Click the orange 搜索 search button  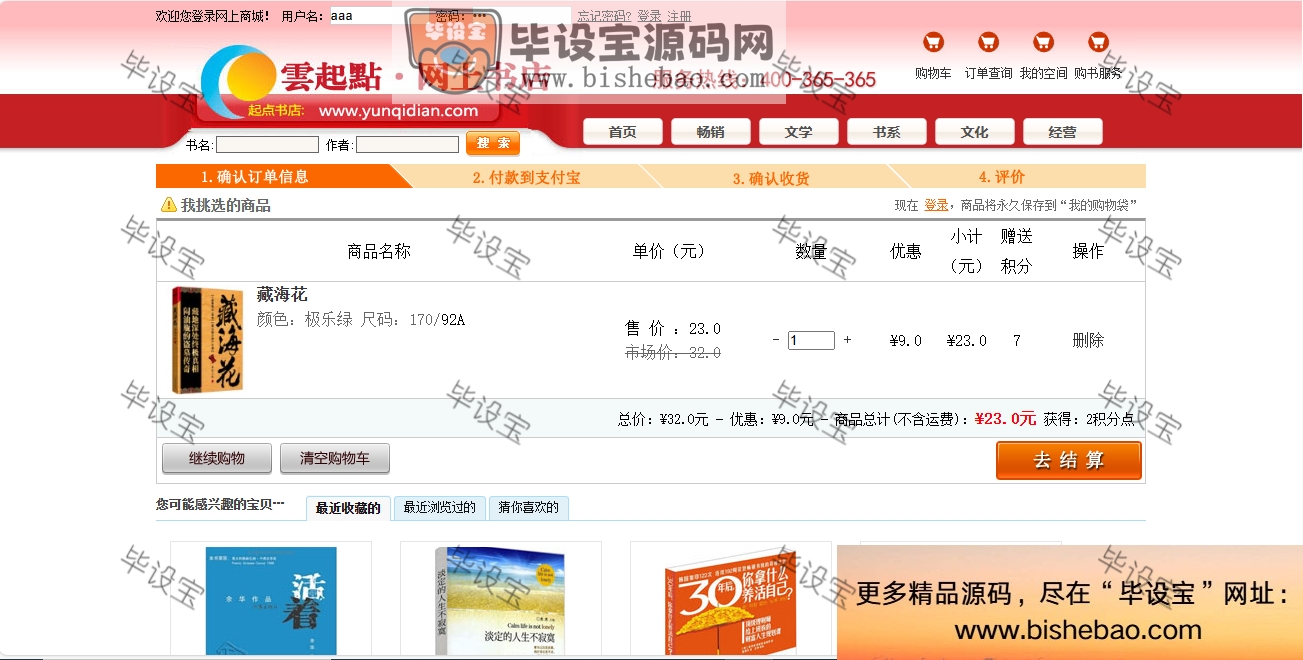(493, 144)
